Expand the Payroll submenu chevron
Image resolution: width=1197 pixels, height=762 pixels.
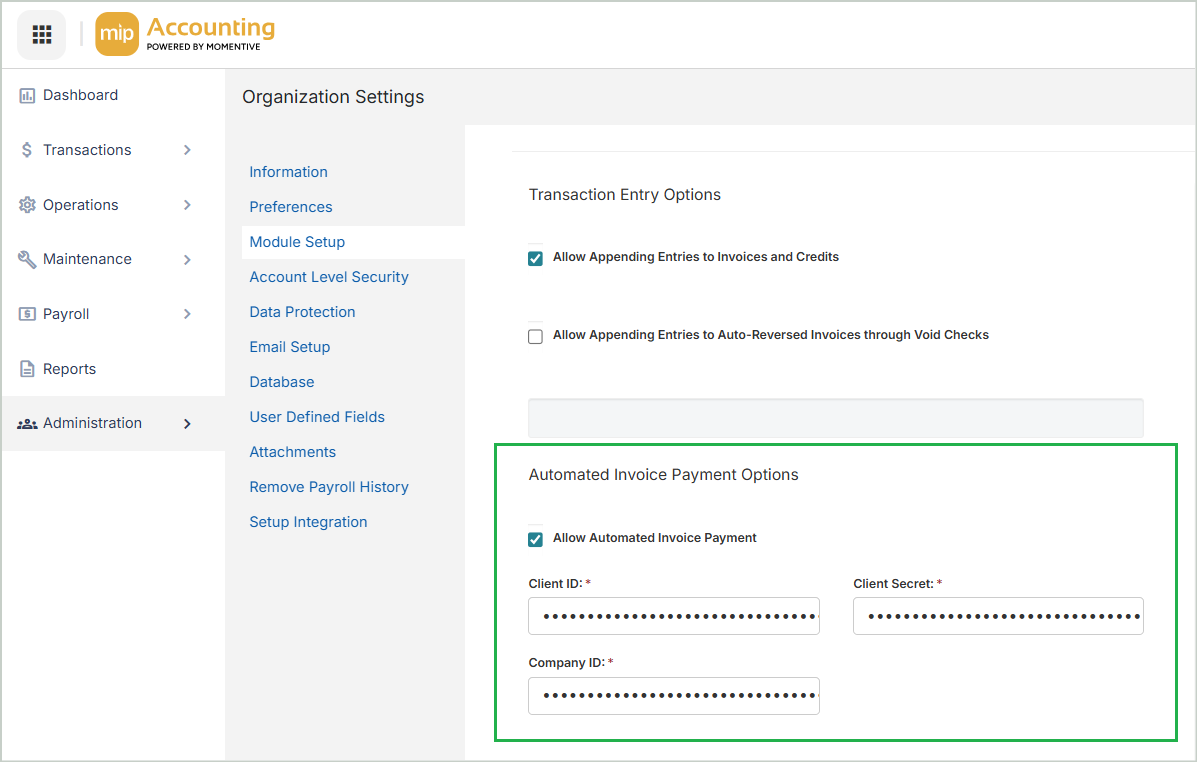[x=187, y=314]
